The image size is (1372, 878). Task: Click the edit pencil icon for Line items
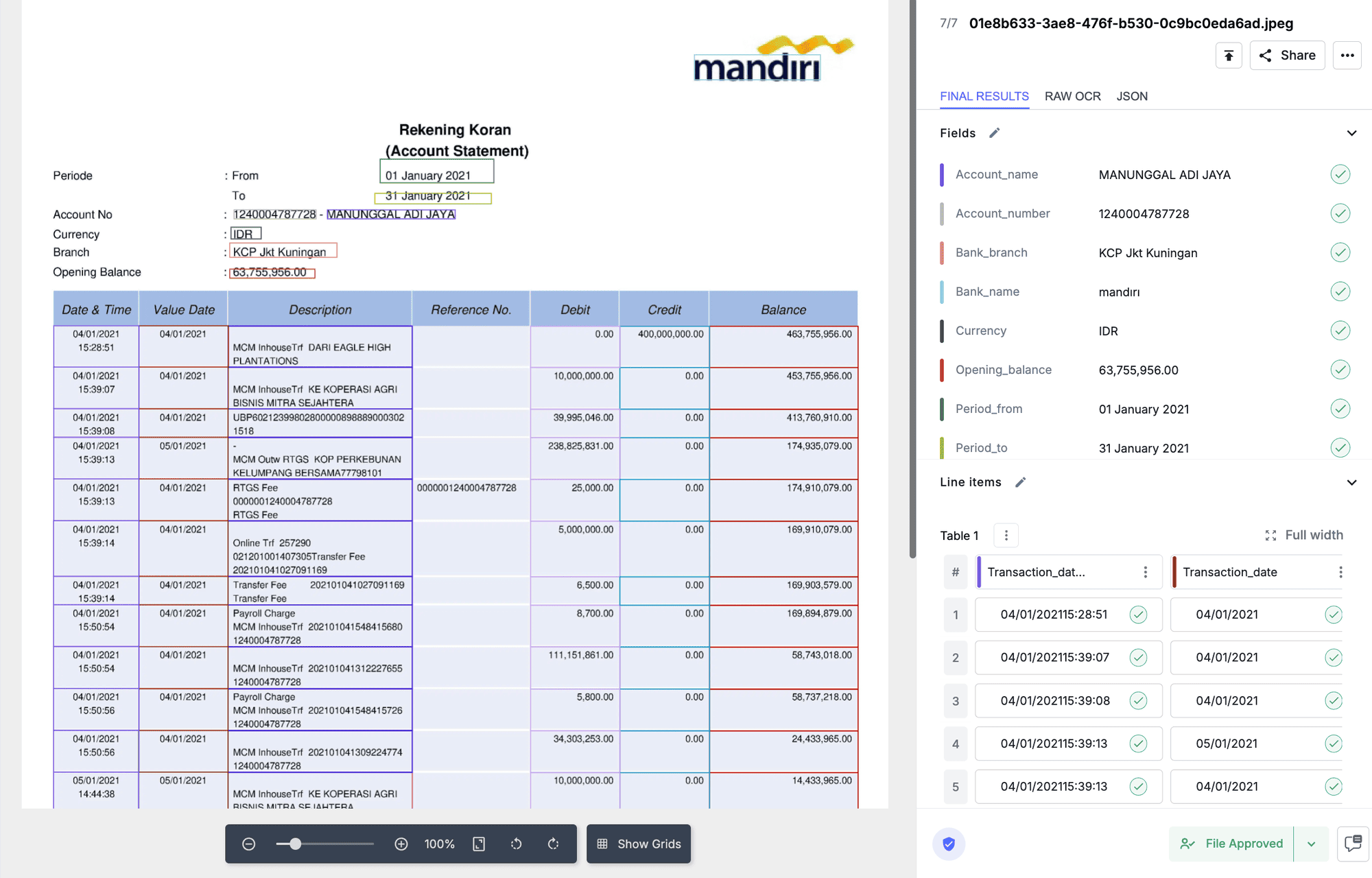click(1019, 482)
